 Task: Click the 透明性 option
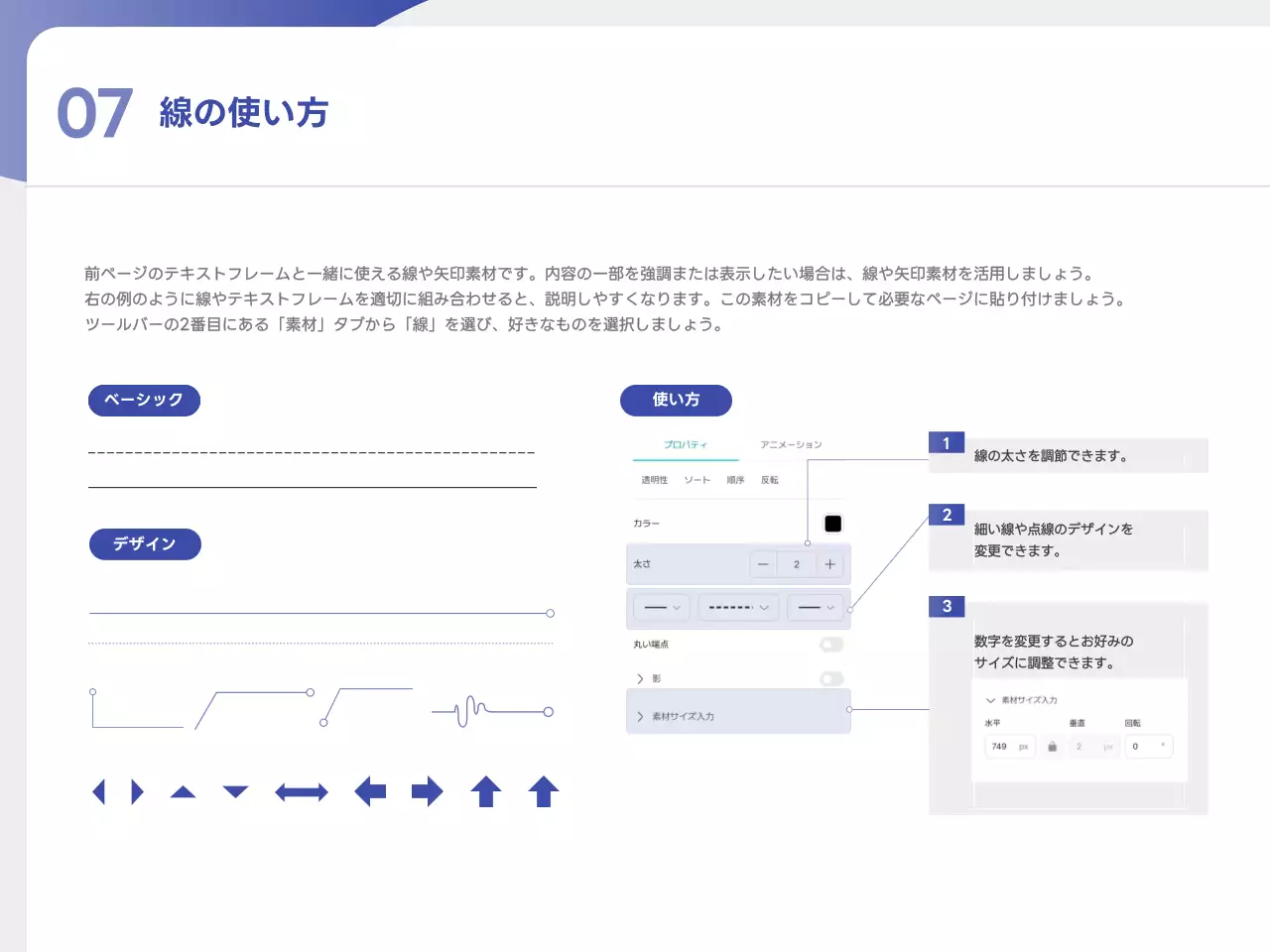(x=654, y=480)
